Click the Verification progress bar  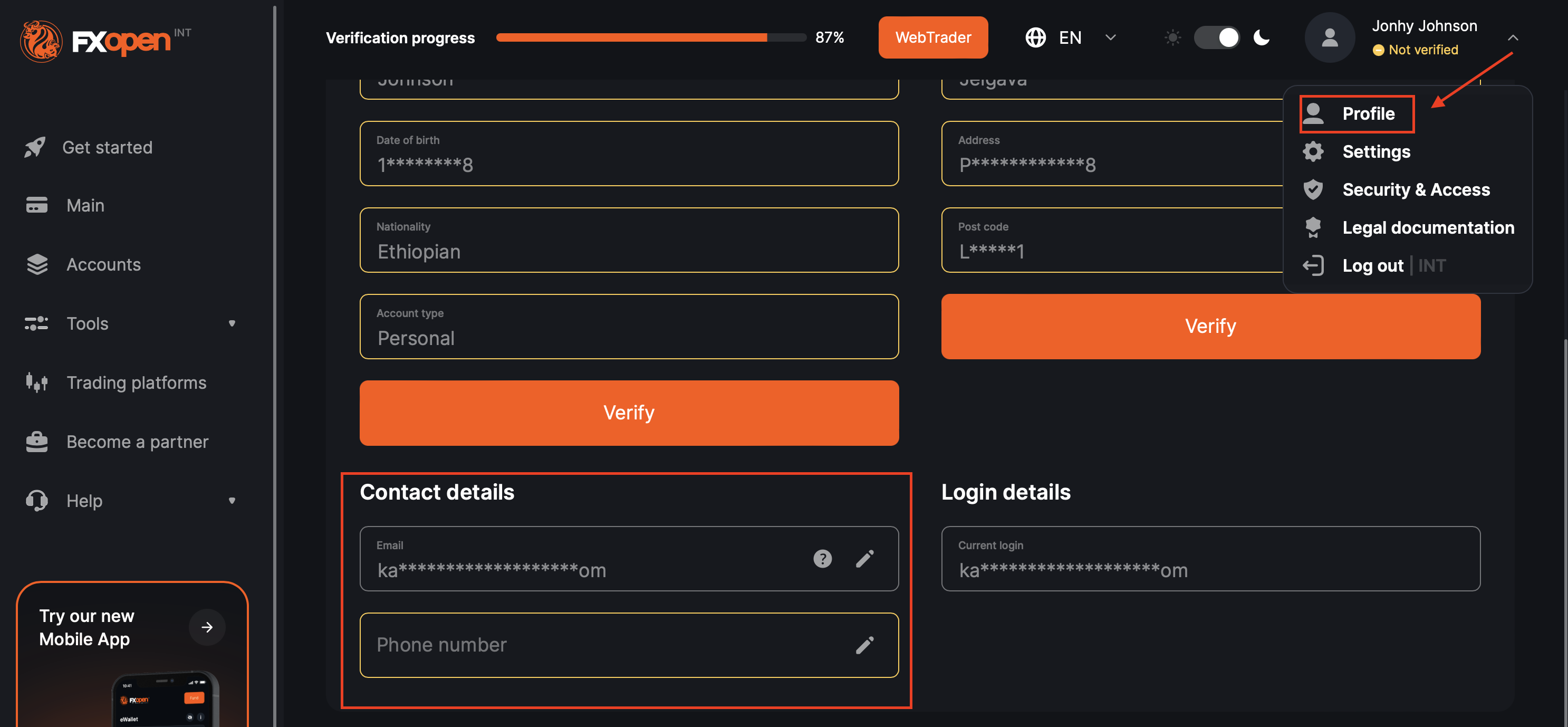pos(650,38)
